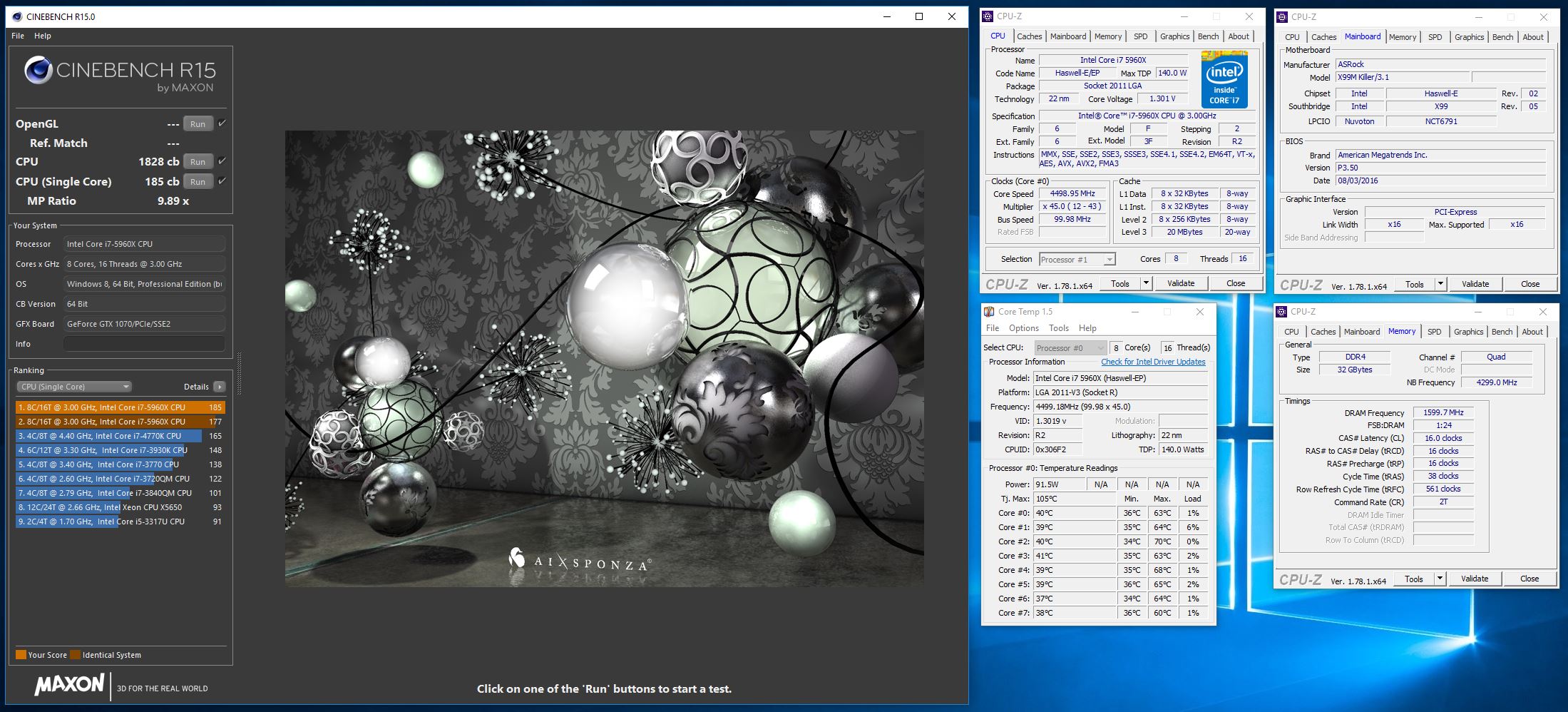This screenshot has width=1568, height=712.
Task: Click BIOS Version P3.50 field
Action: [1440, 168]
